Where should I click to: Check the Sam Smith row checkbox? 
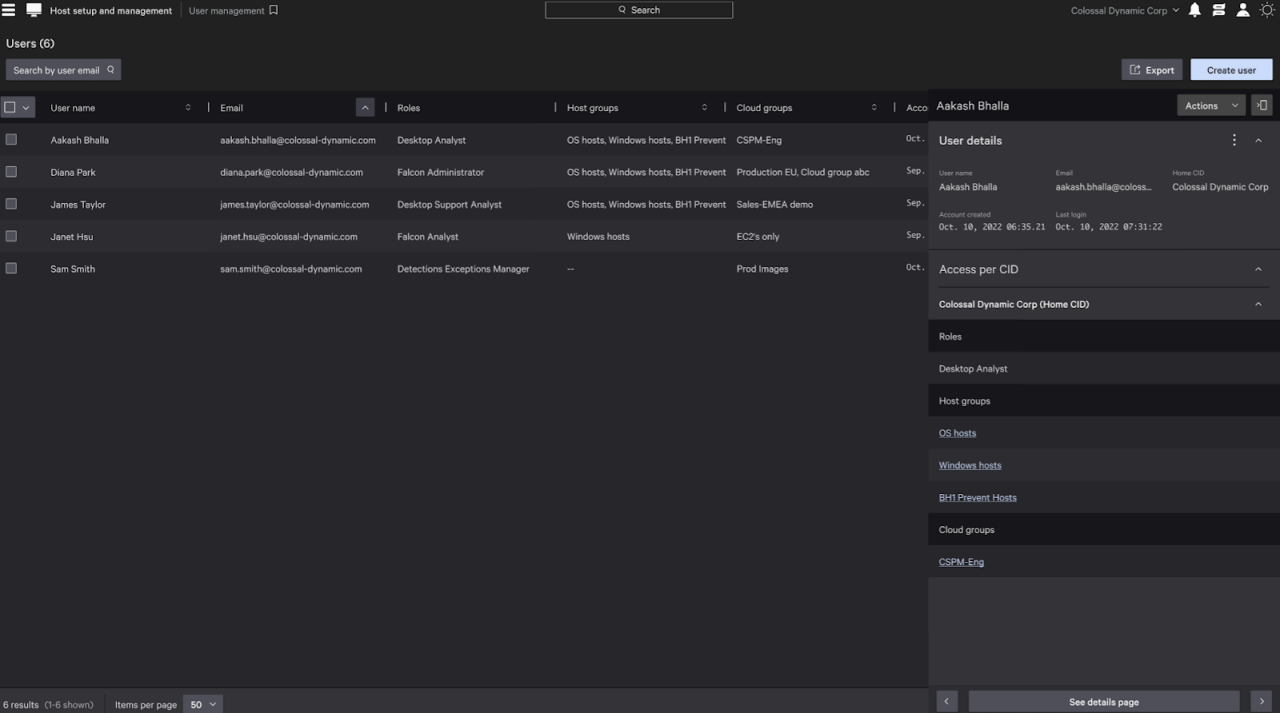click(x=11, y=268)
